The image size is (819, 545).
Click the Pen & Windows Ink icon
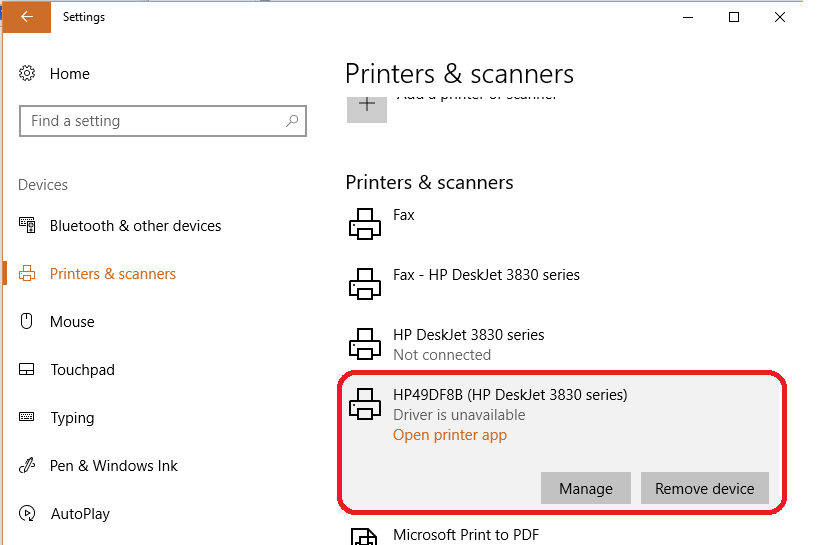pyautogui.click(x=28, y=466)
